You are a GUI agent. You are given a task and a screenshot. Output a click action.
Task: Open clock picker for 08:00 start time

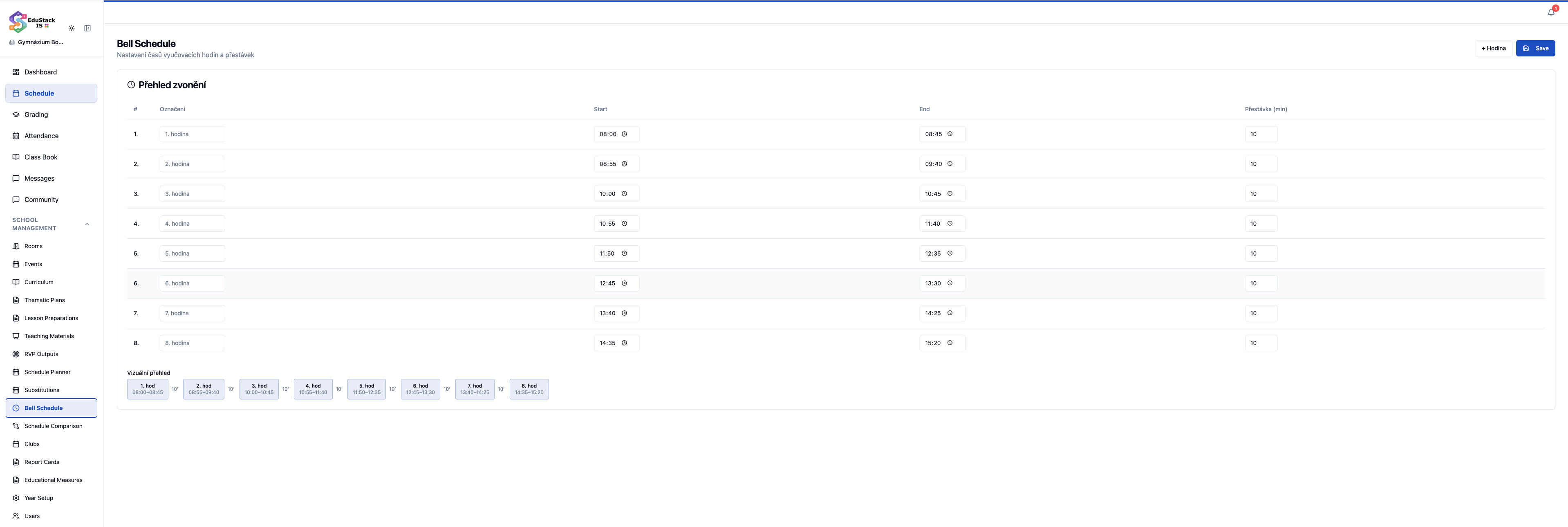[x=624, y=134]
